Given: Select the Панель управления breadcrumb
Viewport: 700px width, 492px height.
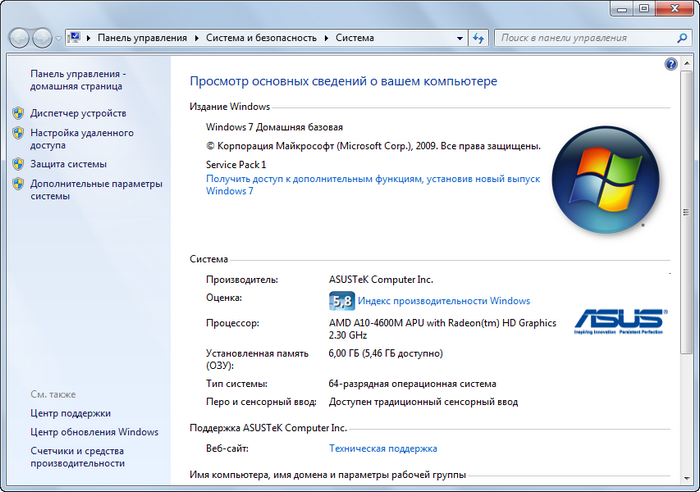Looking at the screenshot, I should 142,38.
